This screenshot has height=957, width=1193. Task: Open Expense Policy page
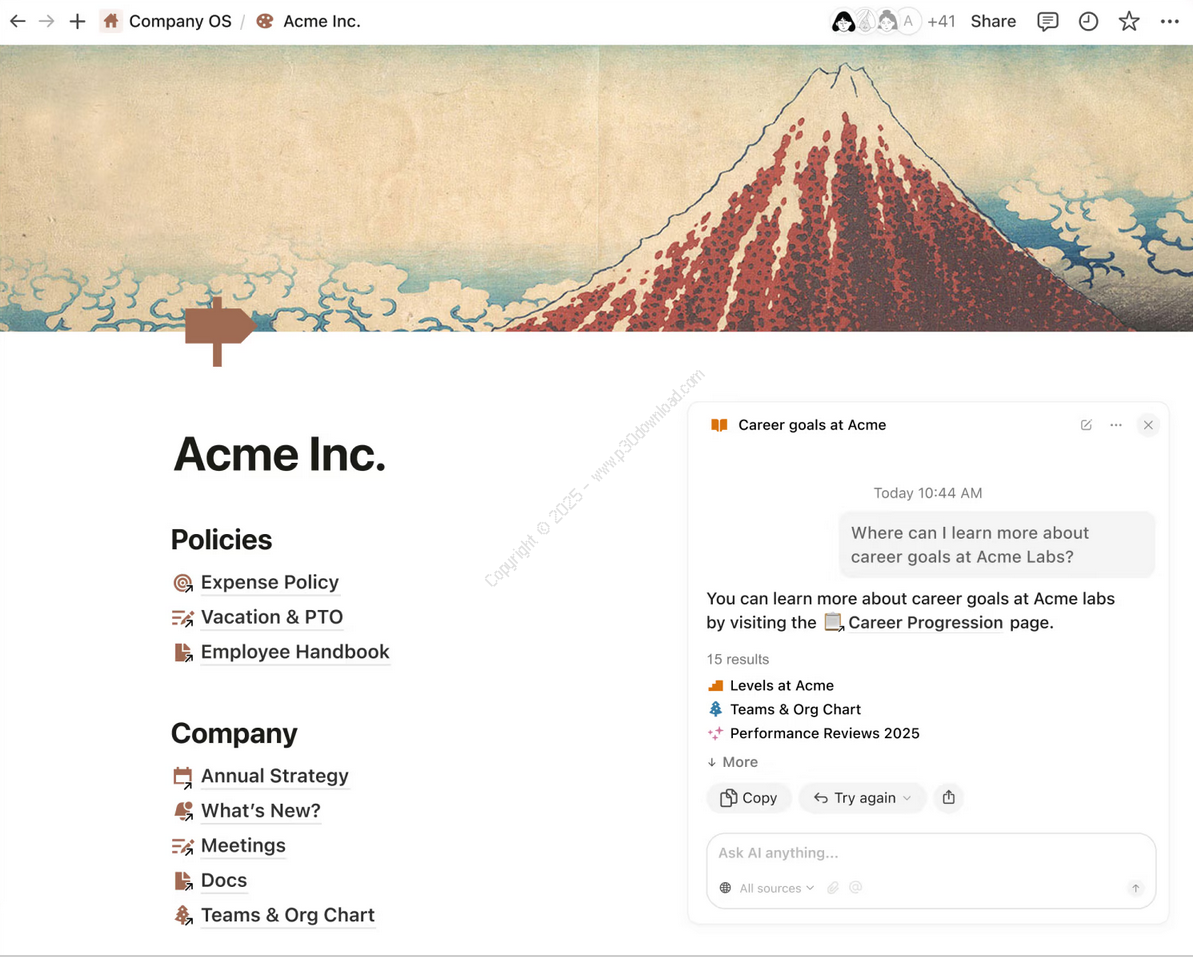269,583
